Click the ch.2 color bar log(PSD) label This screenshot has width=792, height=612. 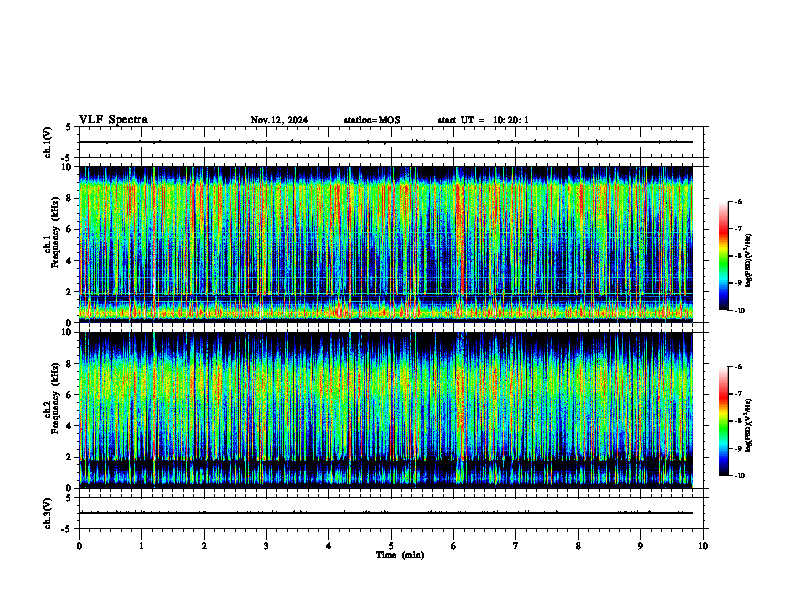point(748,426)
